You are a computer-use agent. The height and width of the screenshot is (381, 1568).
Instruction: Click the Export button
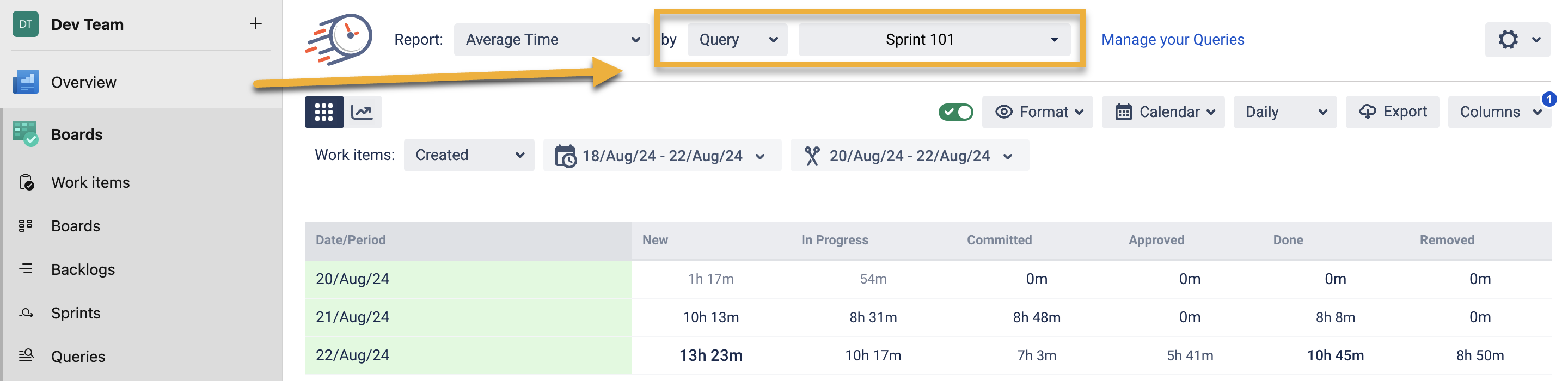coord(1392,112)
